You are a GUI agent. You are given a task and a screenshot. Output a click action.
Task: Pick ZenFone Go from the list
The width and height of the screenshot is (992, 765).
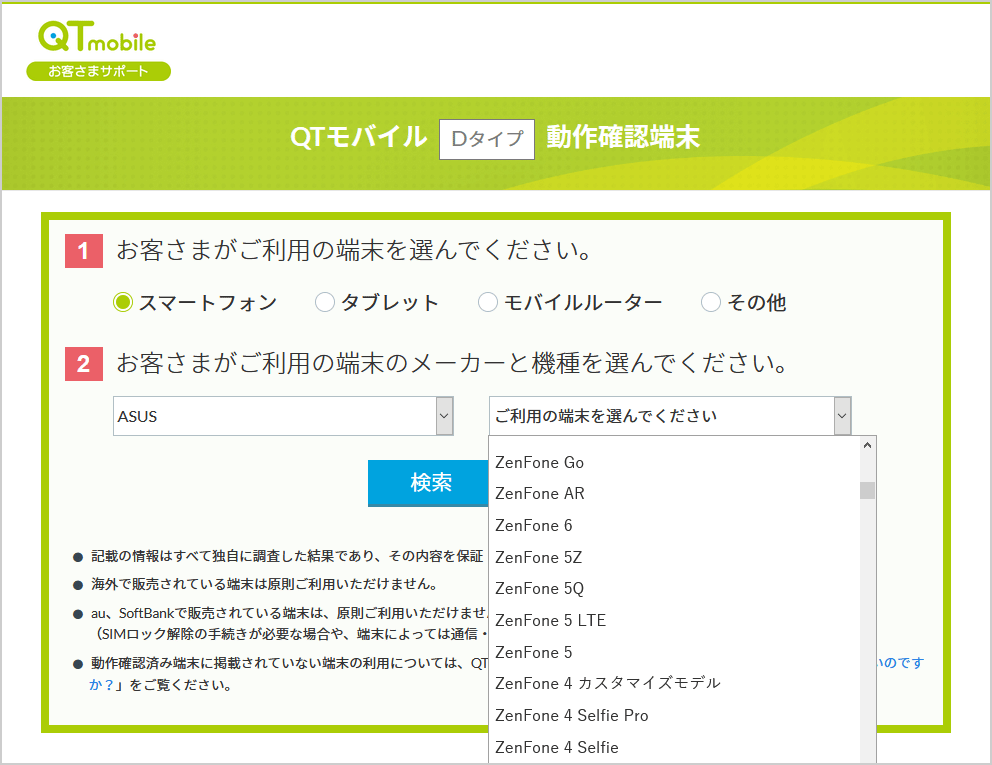[x=674, y=463]
